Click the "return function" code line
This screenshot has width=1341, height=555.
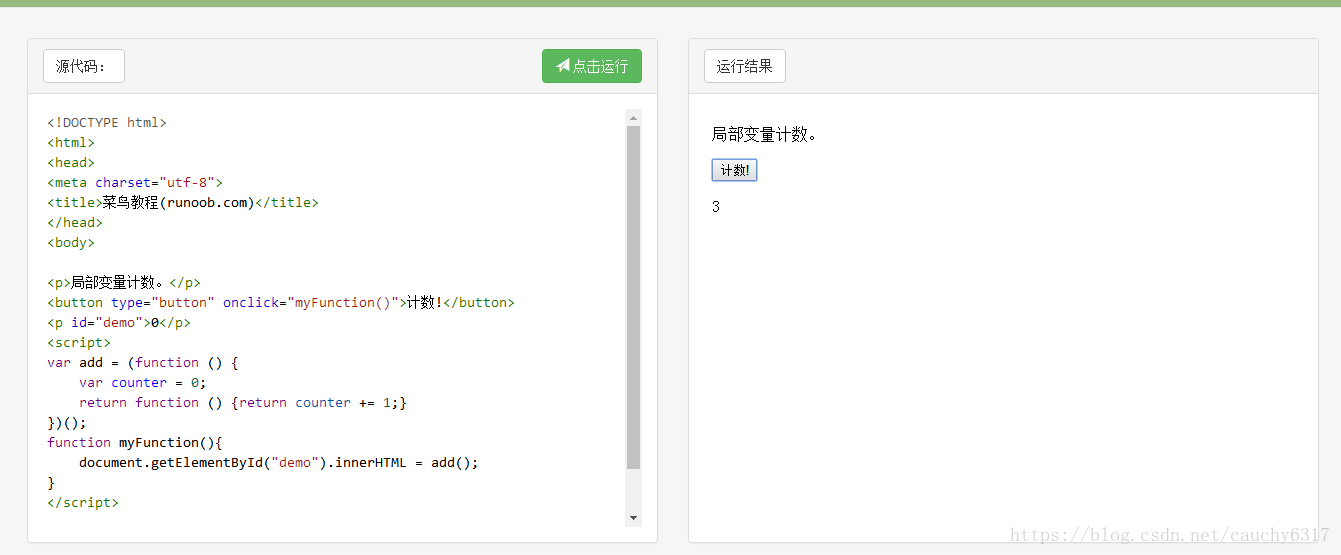pos(243,403)
